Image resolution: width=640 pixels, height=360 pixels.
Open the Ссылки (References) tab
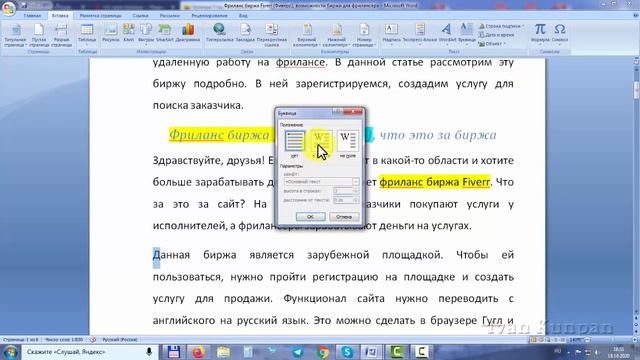(x=140, y=16)
